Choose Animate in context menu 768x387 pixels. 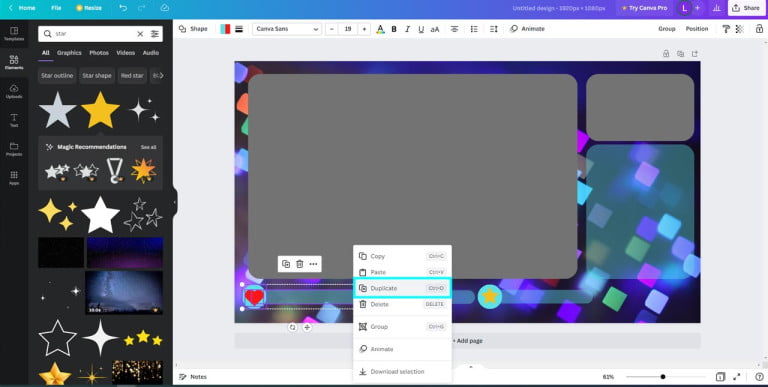[x=402, y=349]
